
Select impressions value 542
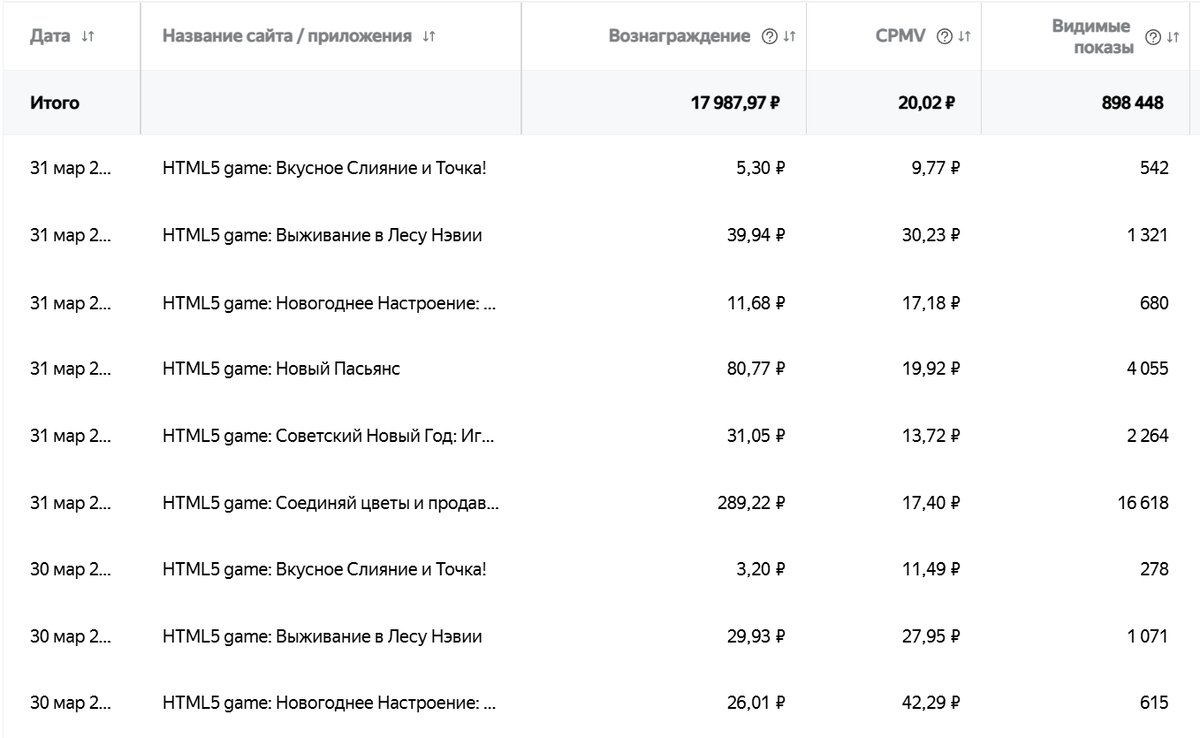(1154, 168)
